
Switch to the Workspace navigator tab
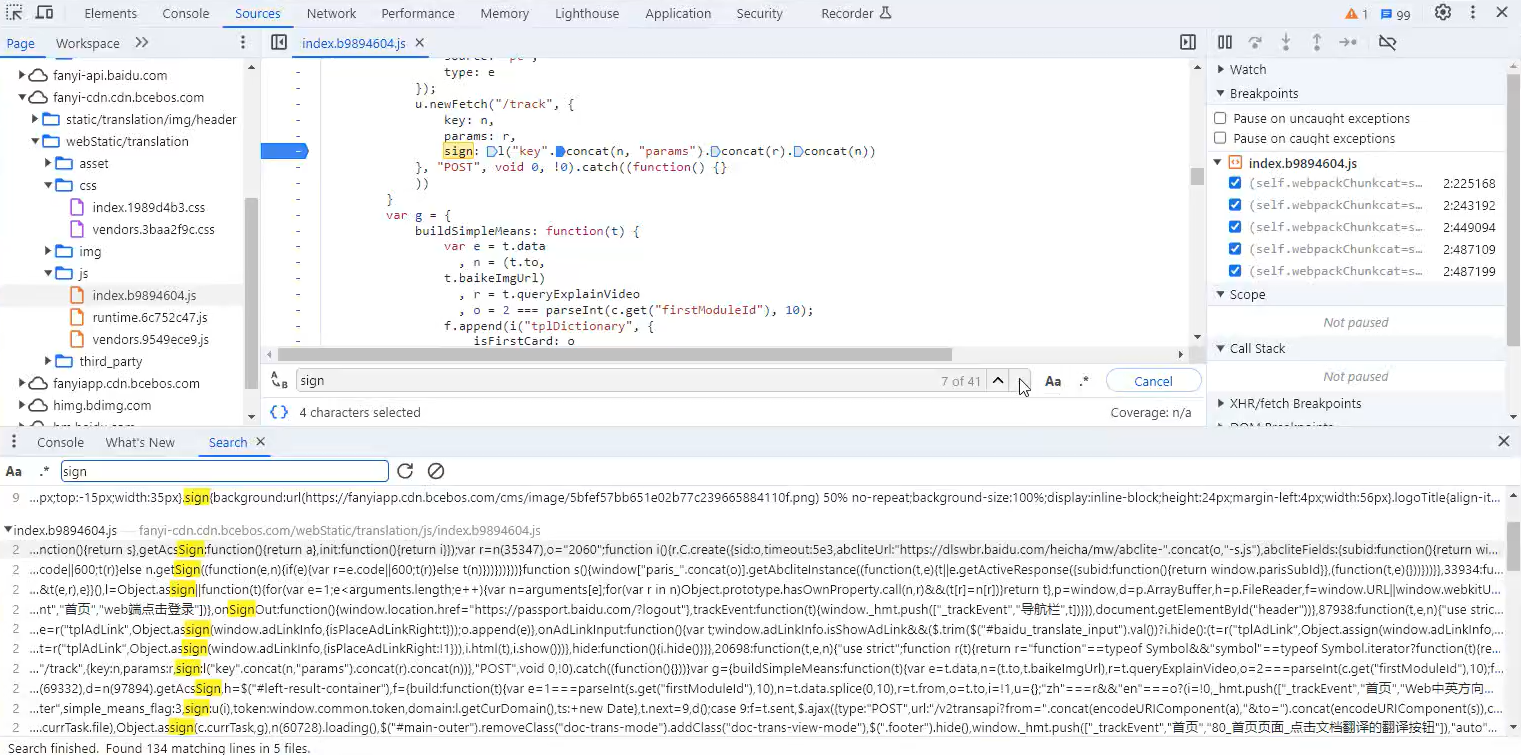pos(87,43)
